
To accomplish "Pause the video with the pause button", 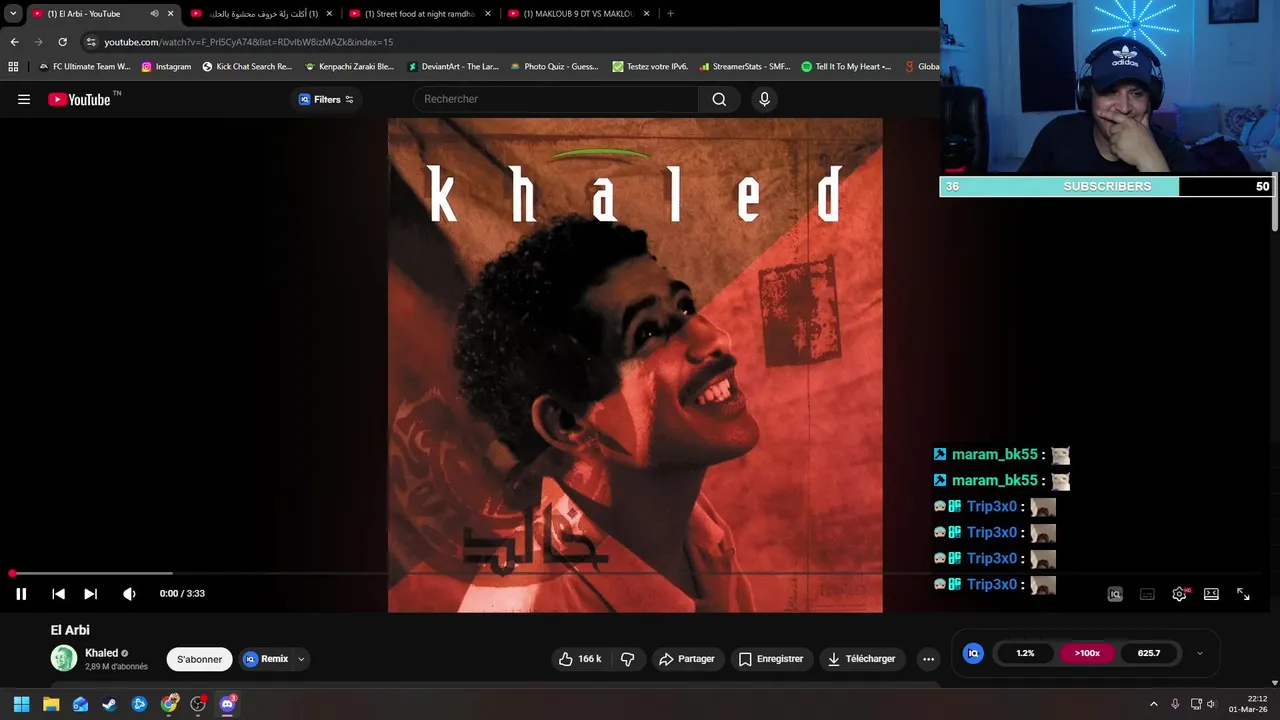I will (x=21, y=594).
